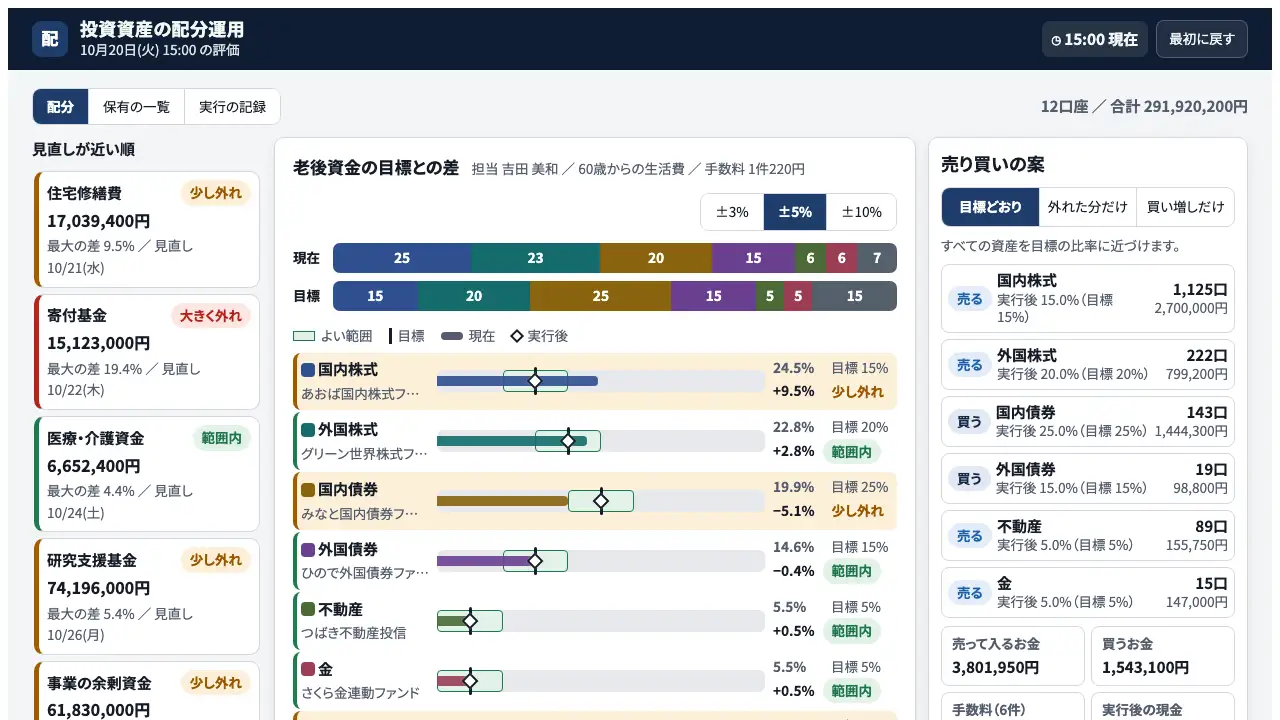This screenshot has width=1280, height=720.
Task: Click 売る tag for 外国株式 trade
Action: click(970, 365)
